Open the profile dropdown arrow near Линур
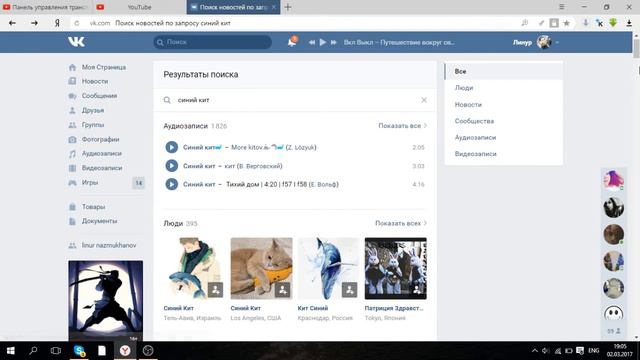Viewport: 640px width, 360px height. pos(557,42)
